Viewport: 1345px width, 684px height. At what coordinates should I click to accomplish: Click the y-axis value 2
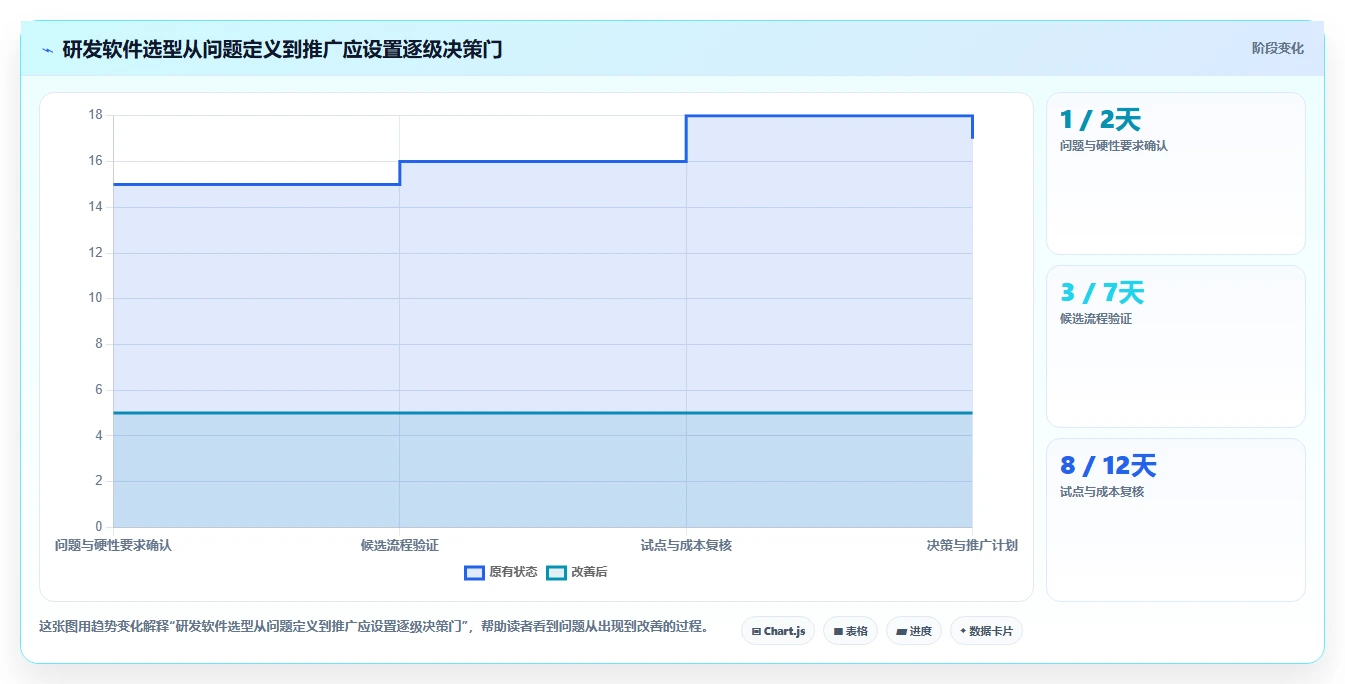pos(99,481)
